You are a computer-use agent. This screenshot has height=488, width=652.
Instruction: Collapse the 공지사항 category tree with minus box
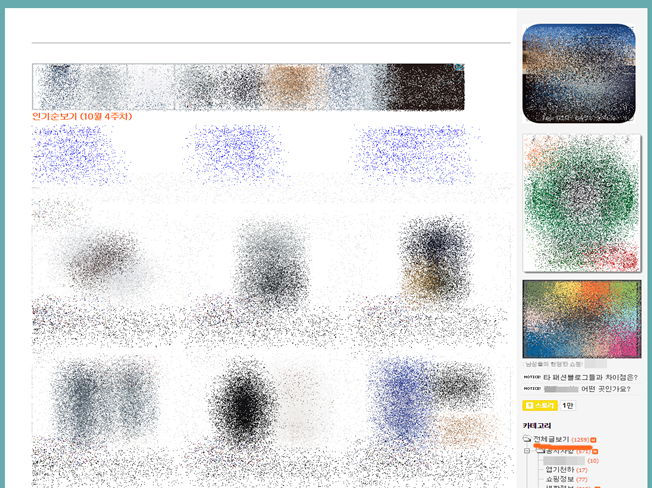click(527, 451)
